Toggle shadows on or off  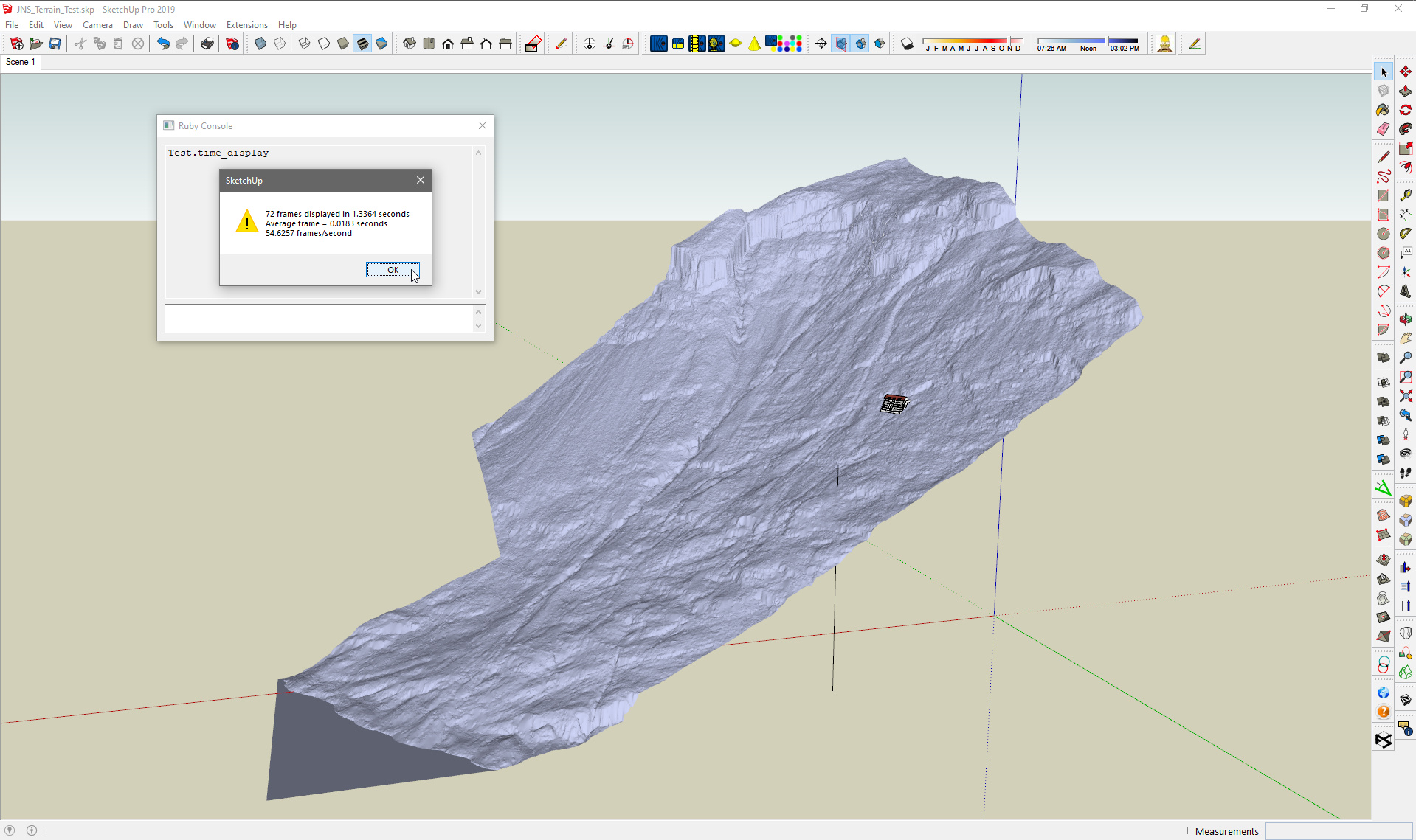coord(908,44)
